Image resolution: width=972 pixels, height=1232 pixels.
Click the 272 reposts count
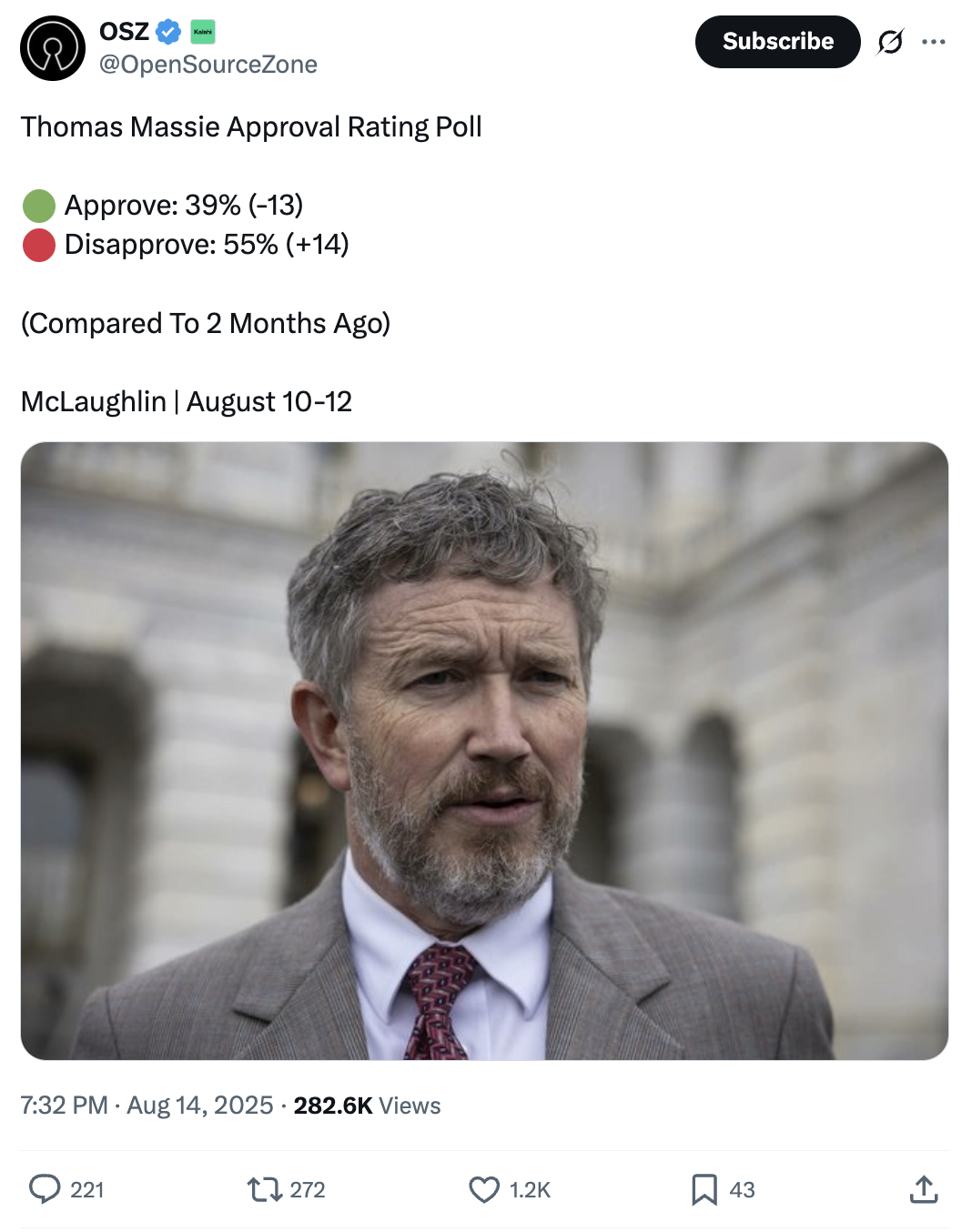coord(308,1190)
